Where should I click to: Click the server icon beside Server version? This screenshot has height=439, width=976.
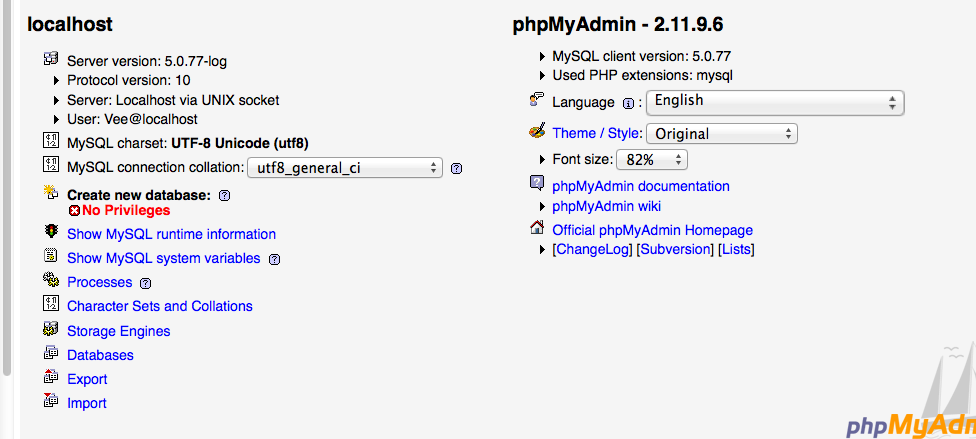[x=50, y=60]
